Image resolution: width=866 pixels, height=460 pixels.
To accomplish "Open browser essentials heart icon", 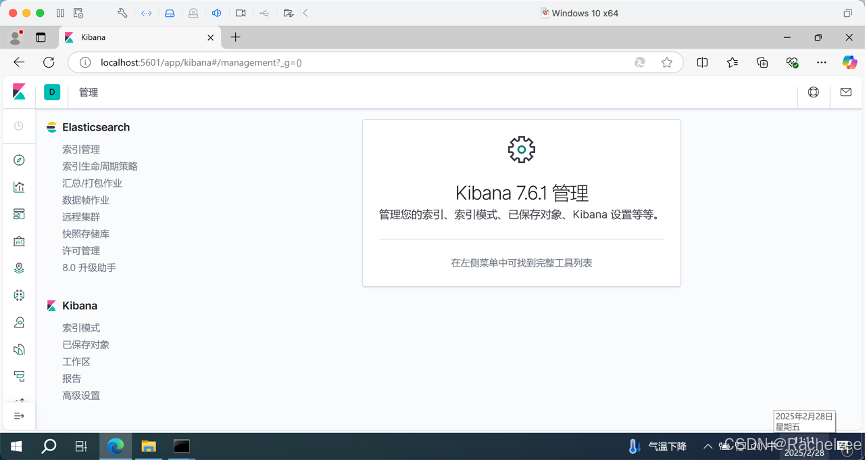I will tap(793, 62).
